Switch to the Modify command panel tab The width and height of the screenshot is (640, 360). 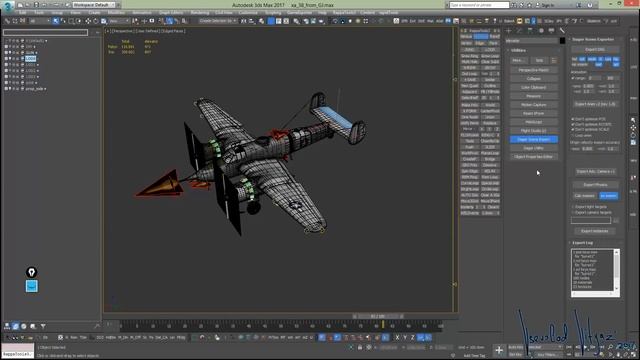pyautogui.click(x=519, y=31)
